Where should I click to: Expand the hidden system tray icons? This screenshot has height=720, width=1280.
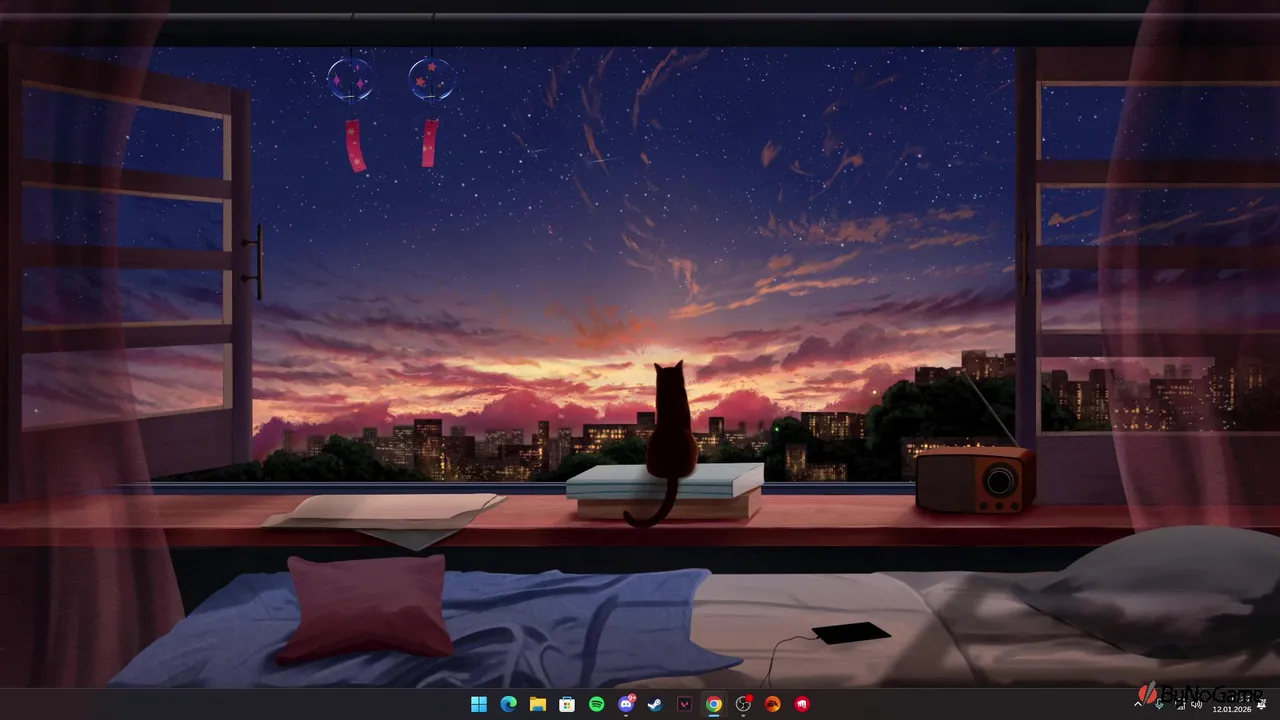[x=1138, y=704]
